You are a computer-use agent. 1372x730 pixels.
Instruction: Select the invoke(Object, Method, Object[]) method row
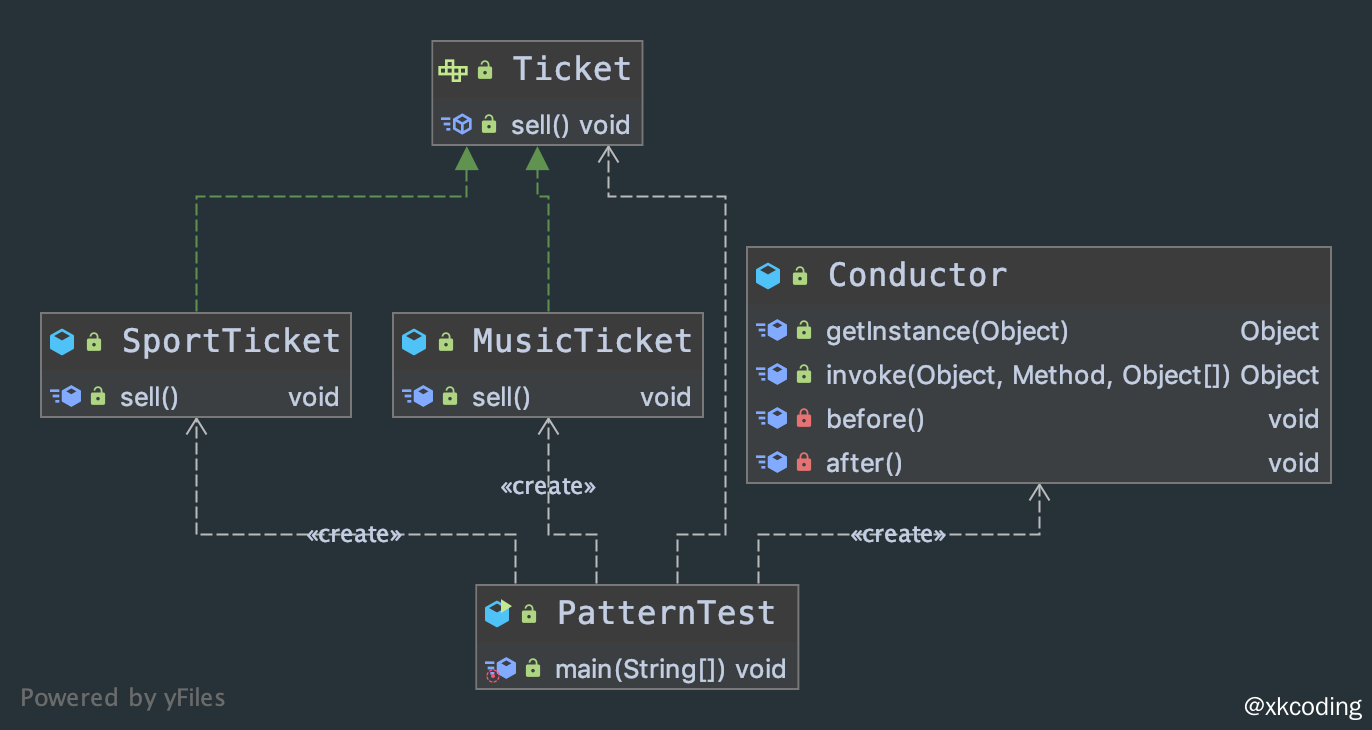click(1027, 375)
